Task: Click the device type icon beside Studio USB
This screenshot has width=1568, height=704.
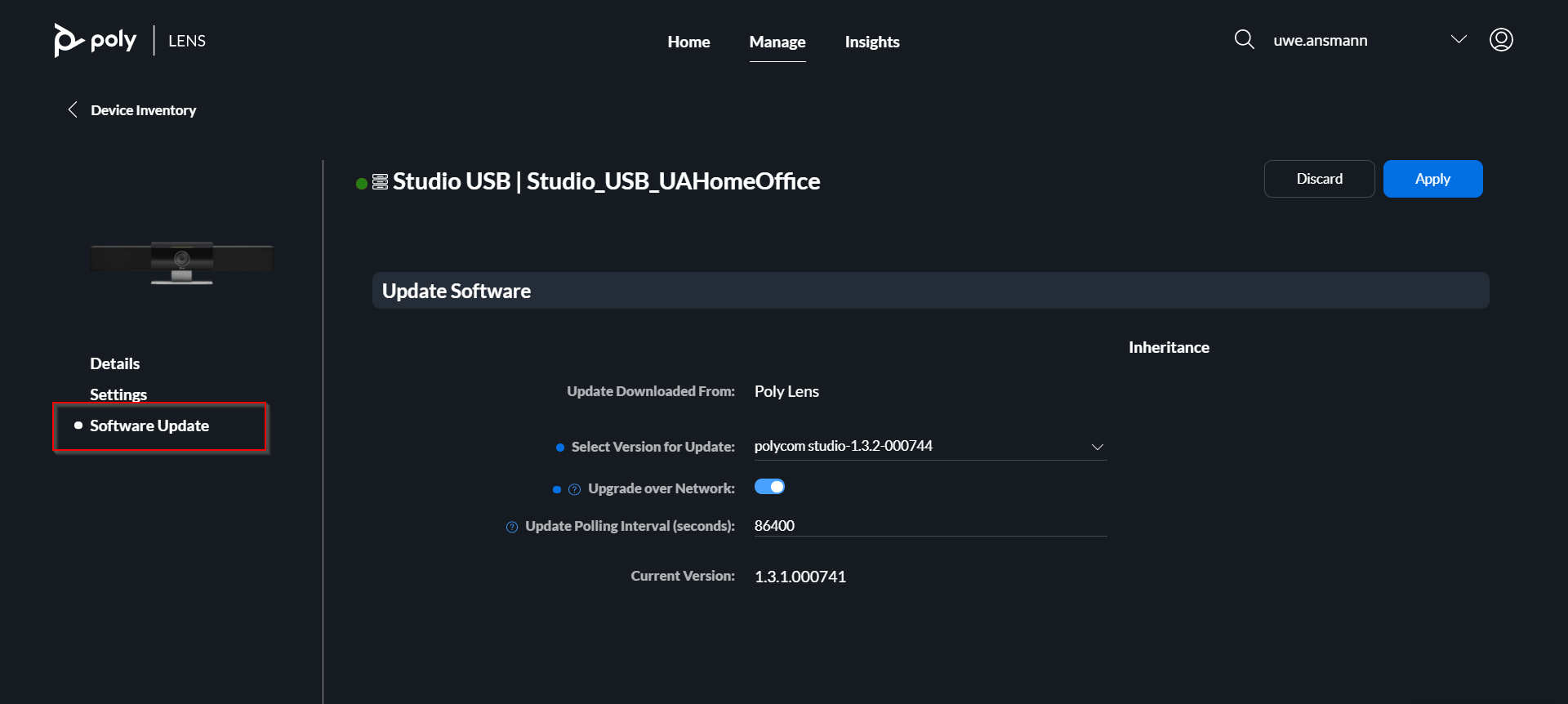Action: (x=380, y=181)
